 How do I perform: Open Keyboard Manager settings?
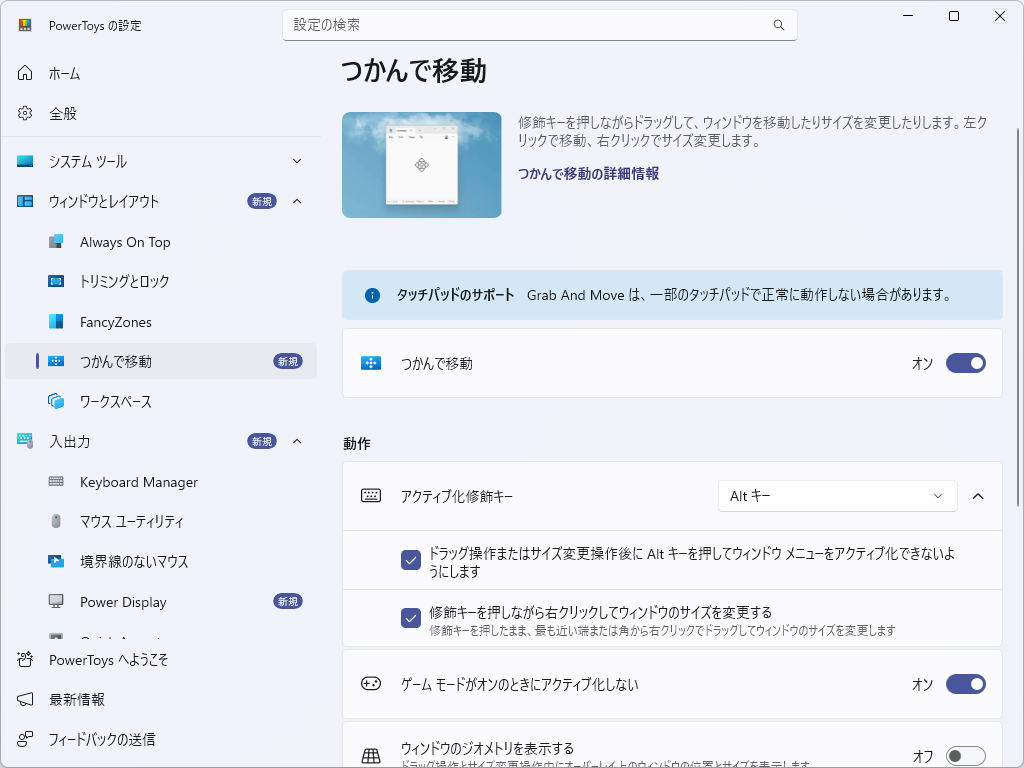click(x=161, y=481)
